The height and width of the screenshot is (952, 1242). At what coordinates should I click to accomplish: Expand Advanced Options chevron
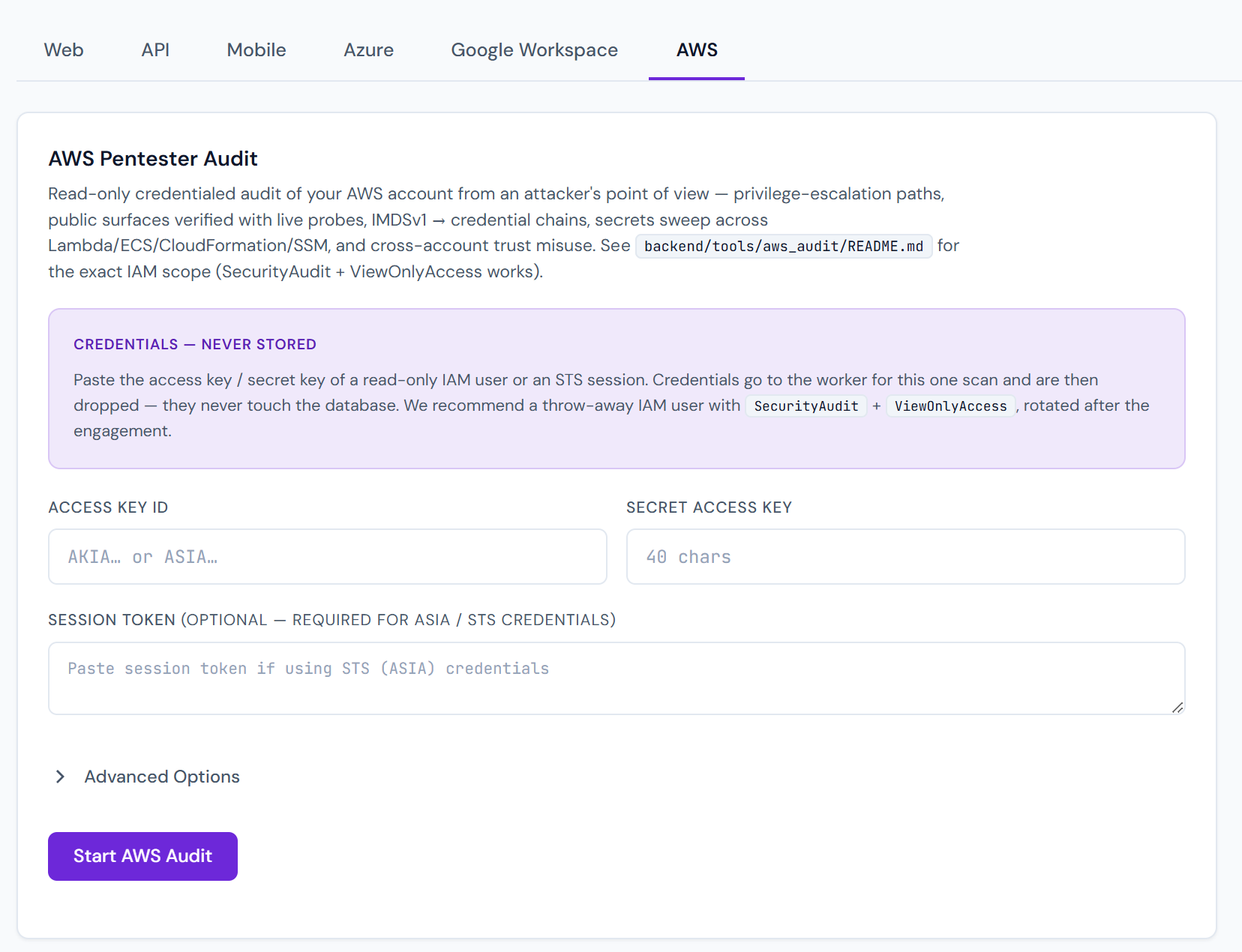click(x=60, y=777)
